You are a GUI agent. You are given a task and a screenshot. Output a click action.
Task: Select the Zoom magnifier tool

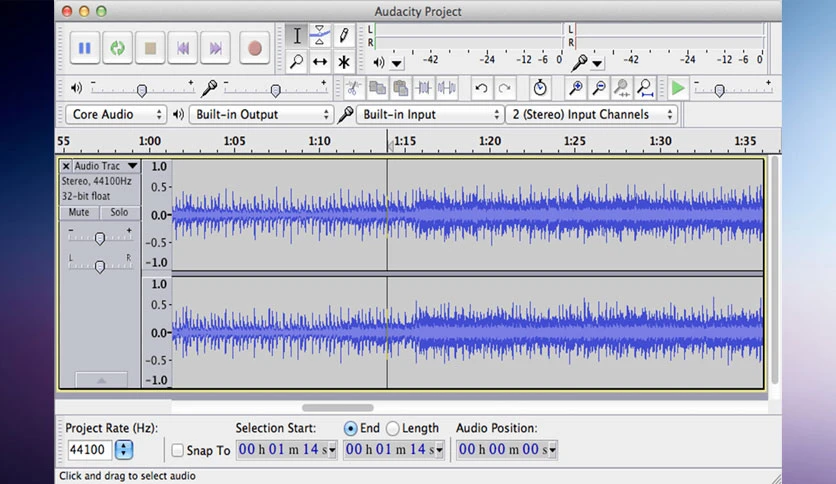click(297, 62)
